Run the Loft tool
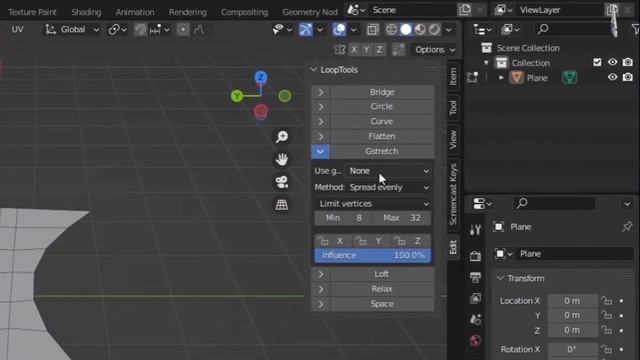 click(x=382, y=274)
